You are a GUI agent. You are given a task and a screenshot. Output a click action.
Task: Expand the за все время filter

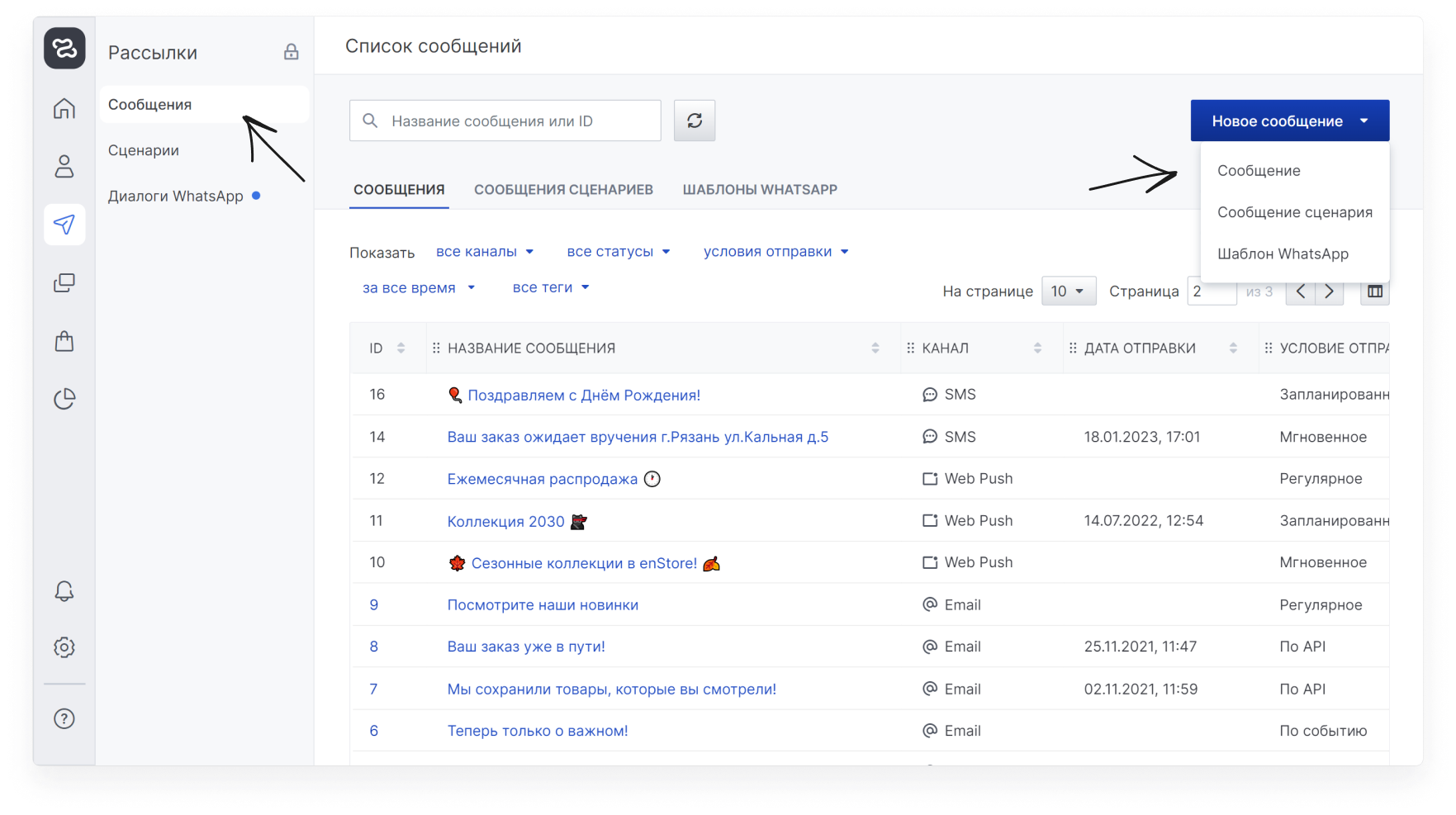coord(419,288)
